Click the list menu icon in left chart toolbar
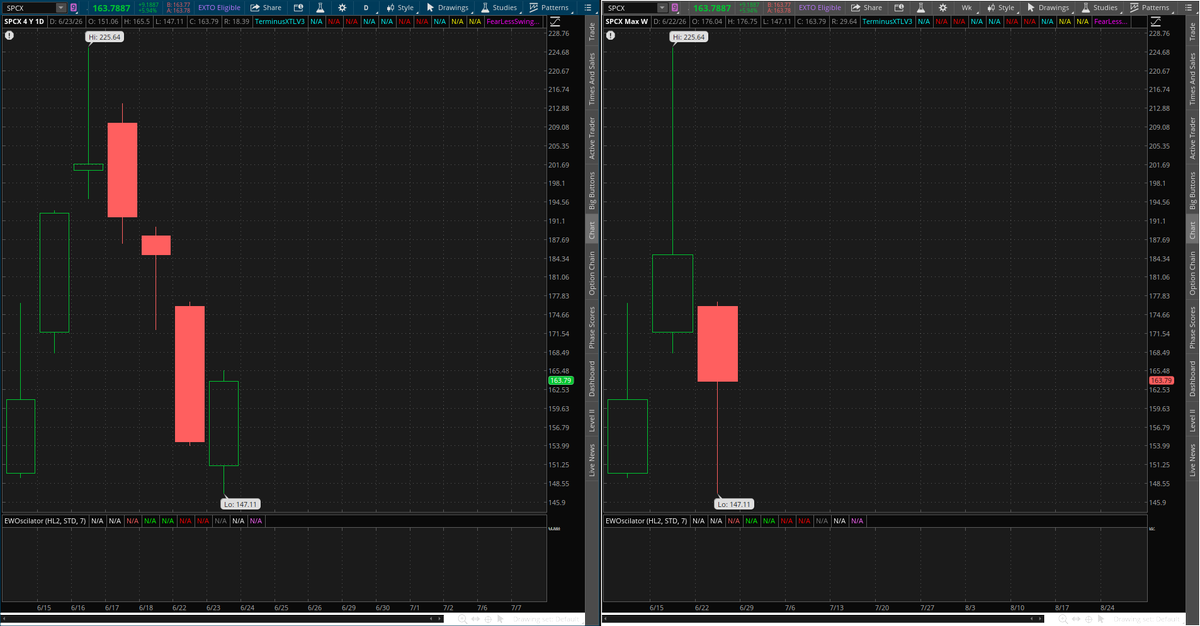The height and width of the screenshot is (626, 1200). click(x=588, y=8)
